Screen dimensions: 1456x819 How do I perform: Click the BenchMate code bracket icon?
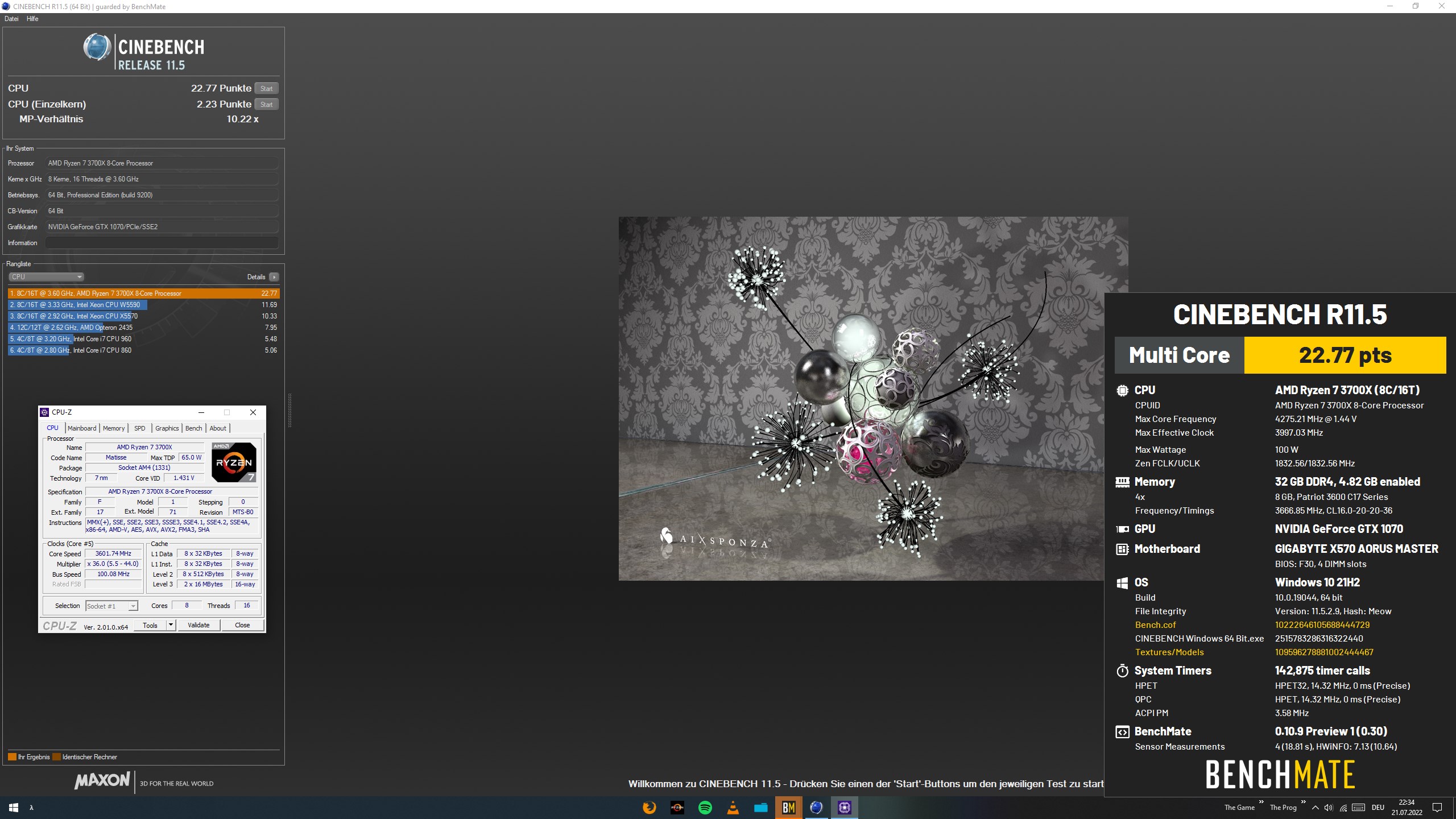click(x=1122, y=732)
